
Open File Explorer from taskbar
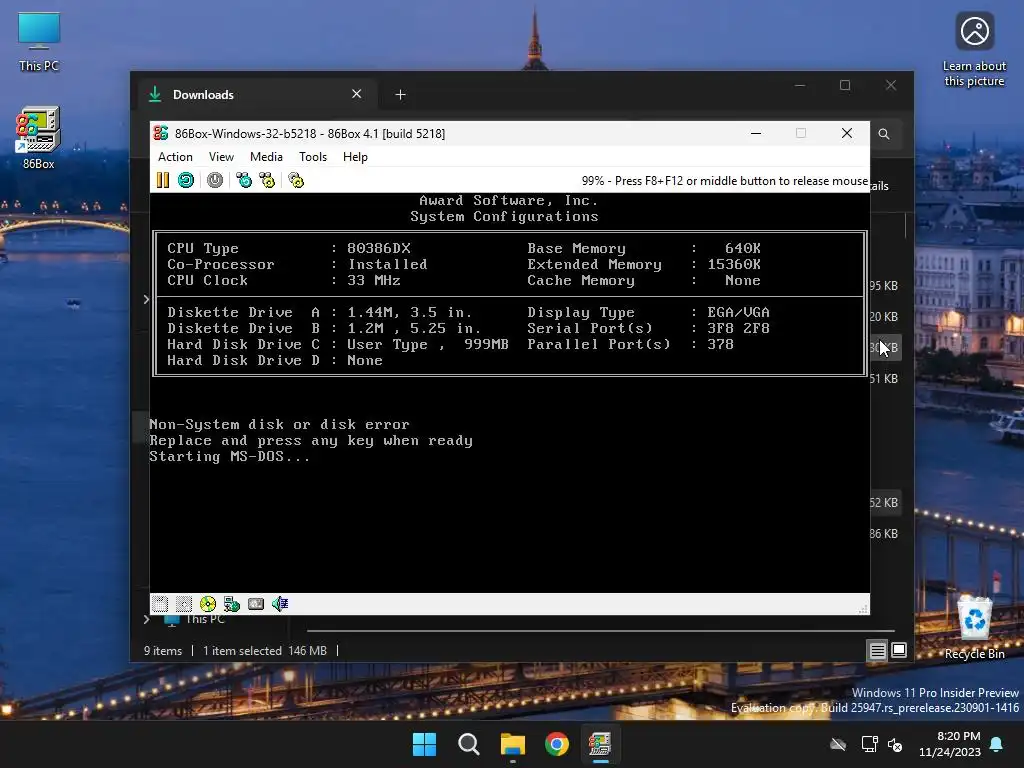[513, 744]
